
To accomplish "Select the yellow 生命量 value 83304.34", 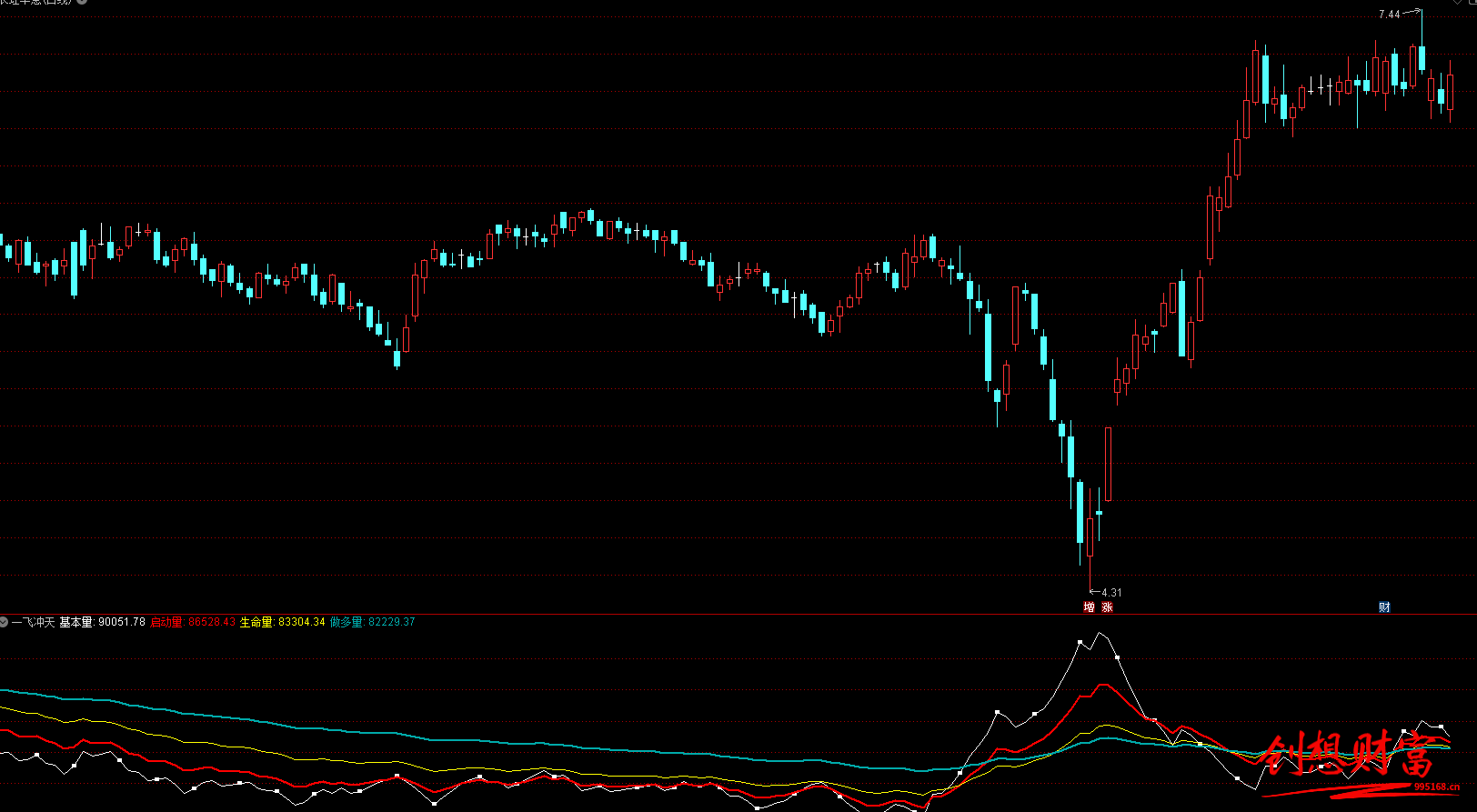I will click(x=301, y=622).
